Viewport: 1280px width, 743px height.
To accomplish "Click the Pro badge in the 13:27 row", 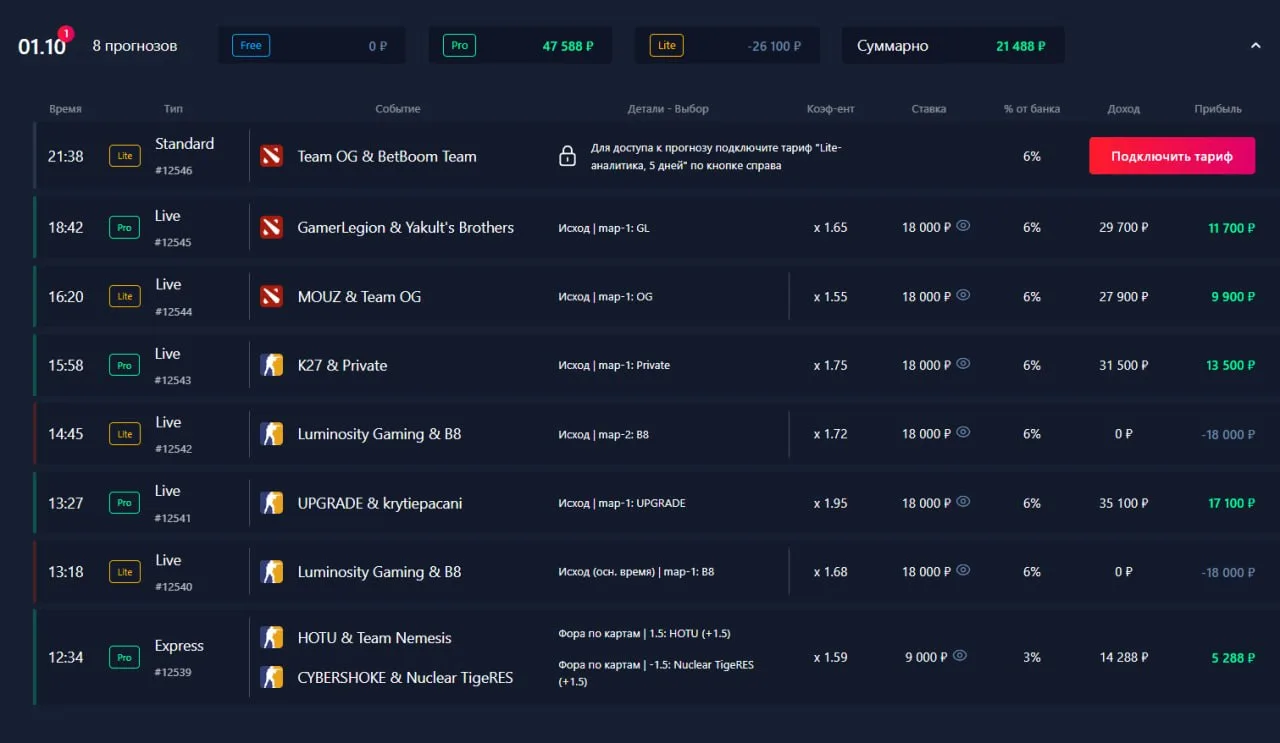I will click(x=125, y=503).
